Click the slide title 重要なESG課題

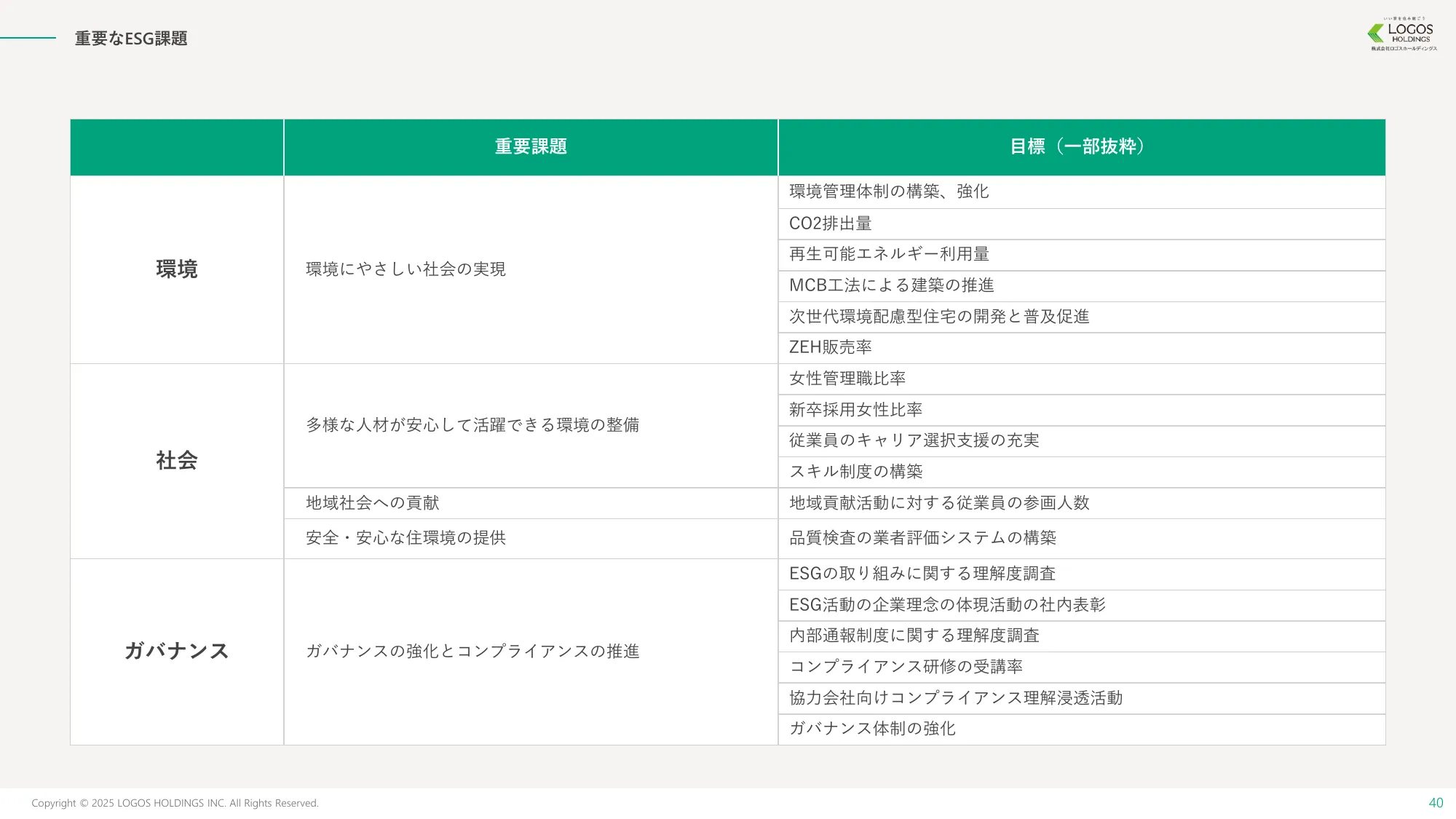click(130, 39)
